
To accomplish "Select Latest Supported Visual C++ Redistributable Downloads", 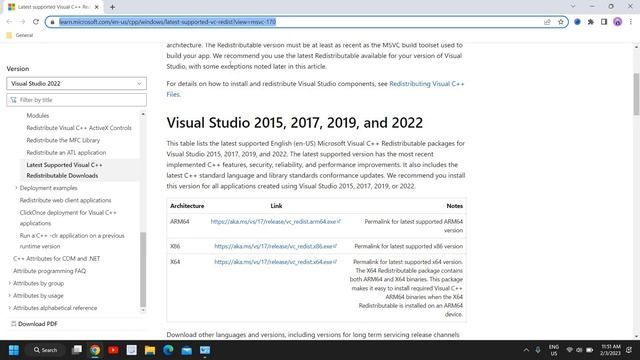I will click(x=64, y=170).
